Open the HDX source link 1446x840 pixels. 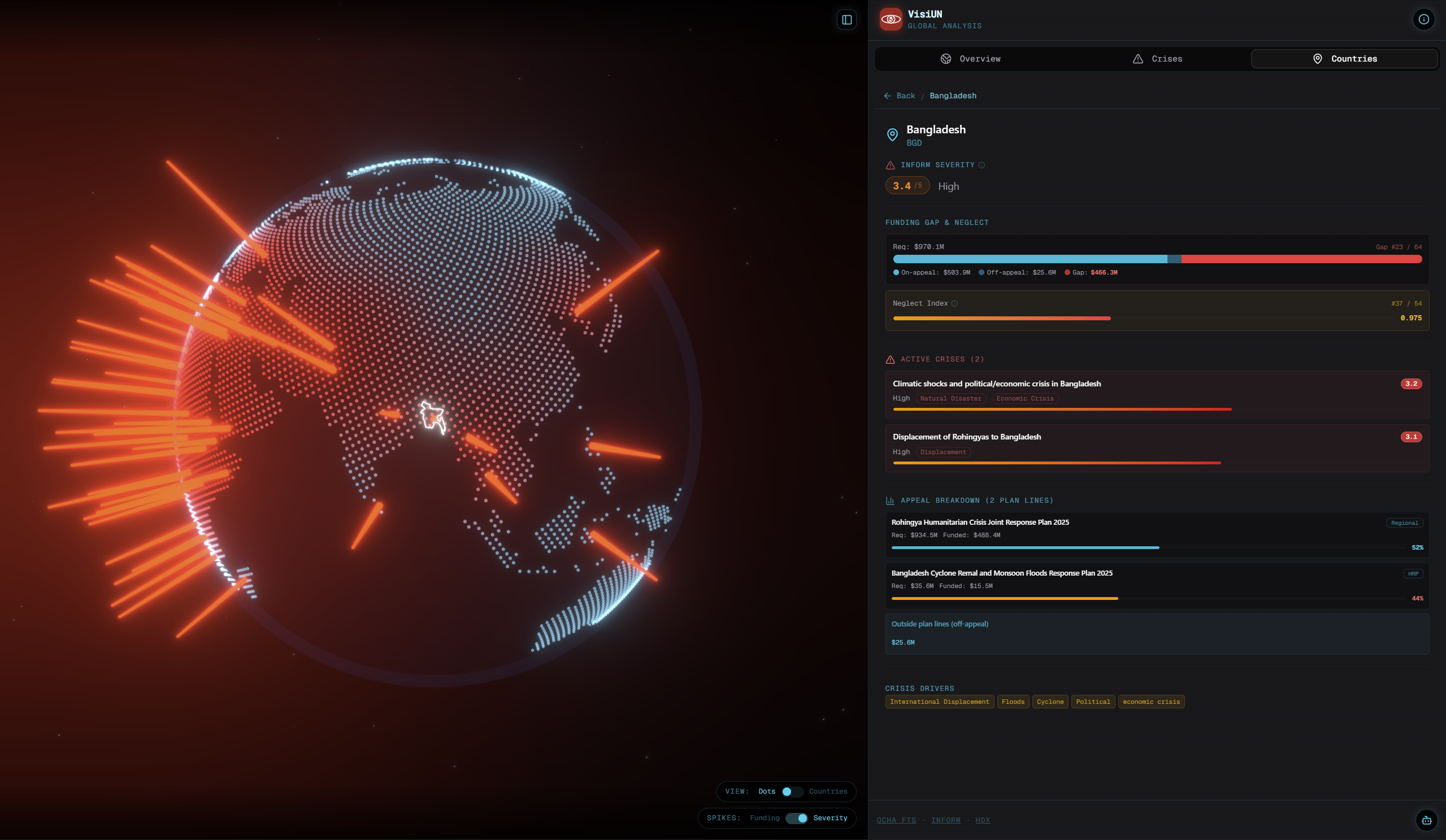click(x=982, y=820)
